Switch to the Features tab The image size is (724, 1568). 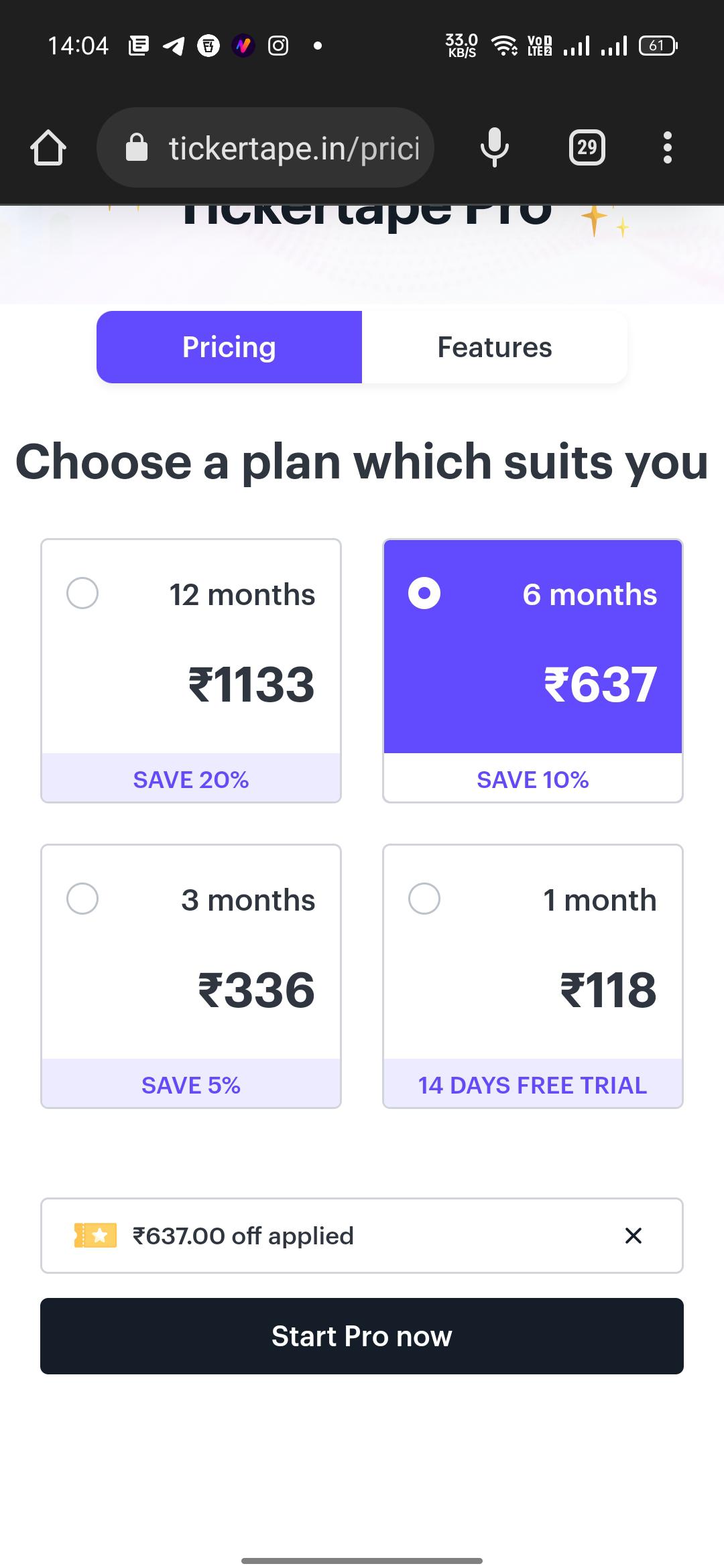coord(494,346)
